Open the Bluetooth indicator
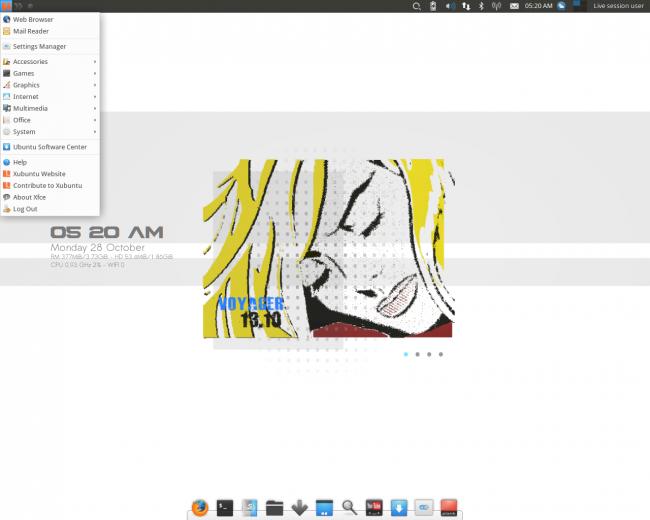 coord(481,6)
